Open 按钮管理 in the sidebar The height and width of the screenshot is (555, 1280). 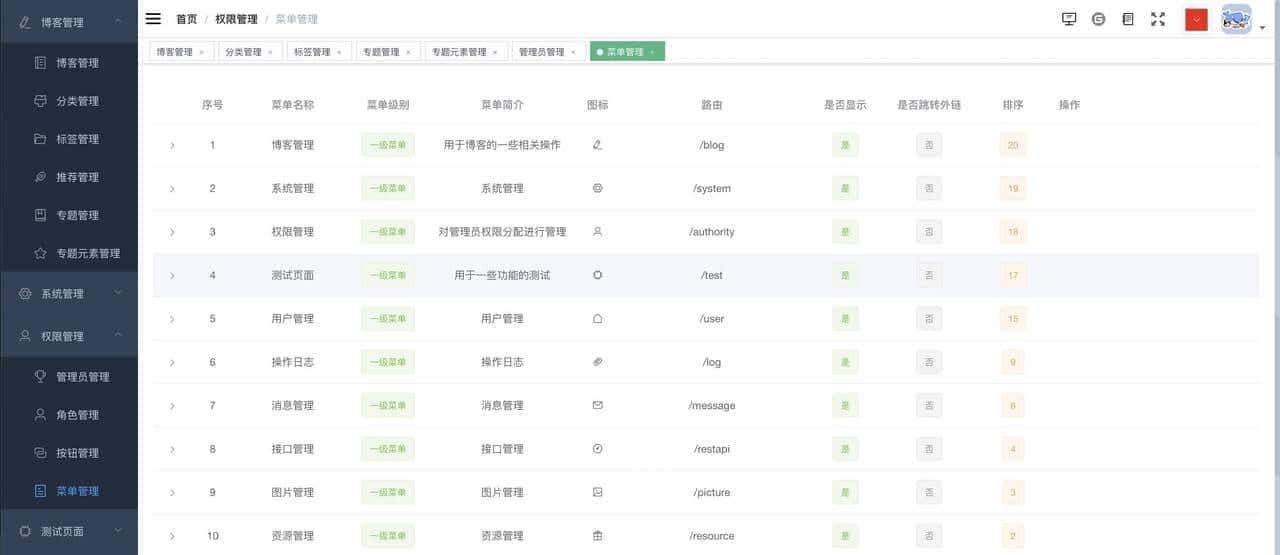[x=69, y=452]
